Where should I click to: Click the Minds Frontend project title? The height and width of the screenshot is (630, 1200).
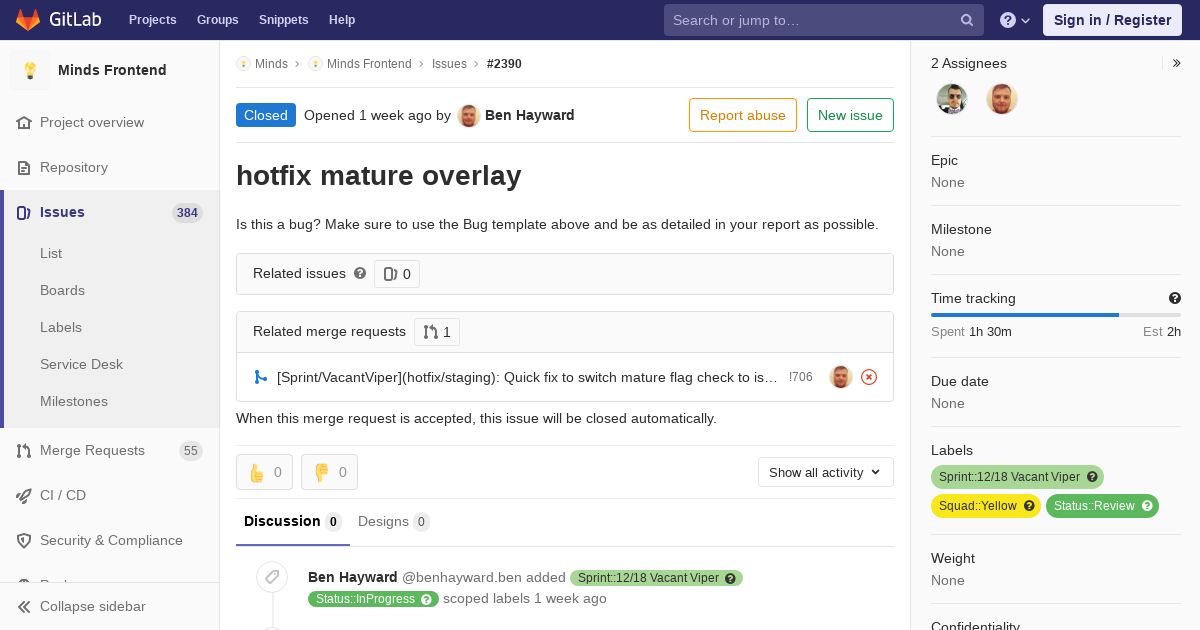click(112, 70)
